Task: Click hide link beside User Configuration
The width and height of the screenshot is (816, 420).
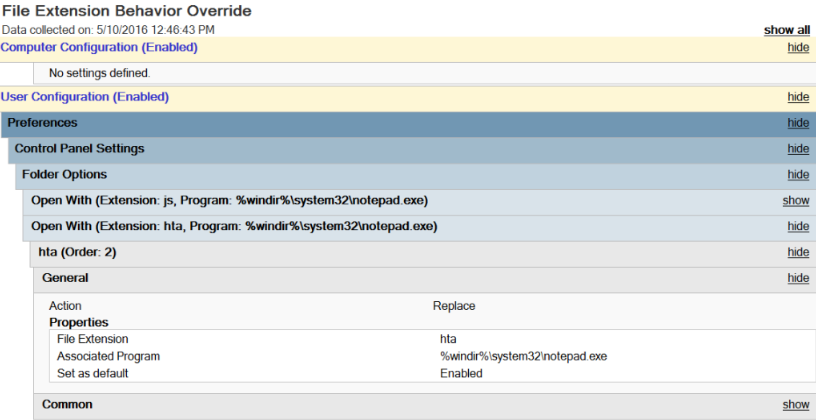Action: click(798, 98)
